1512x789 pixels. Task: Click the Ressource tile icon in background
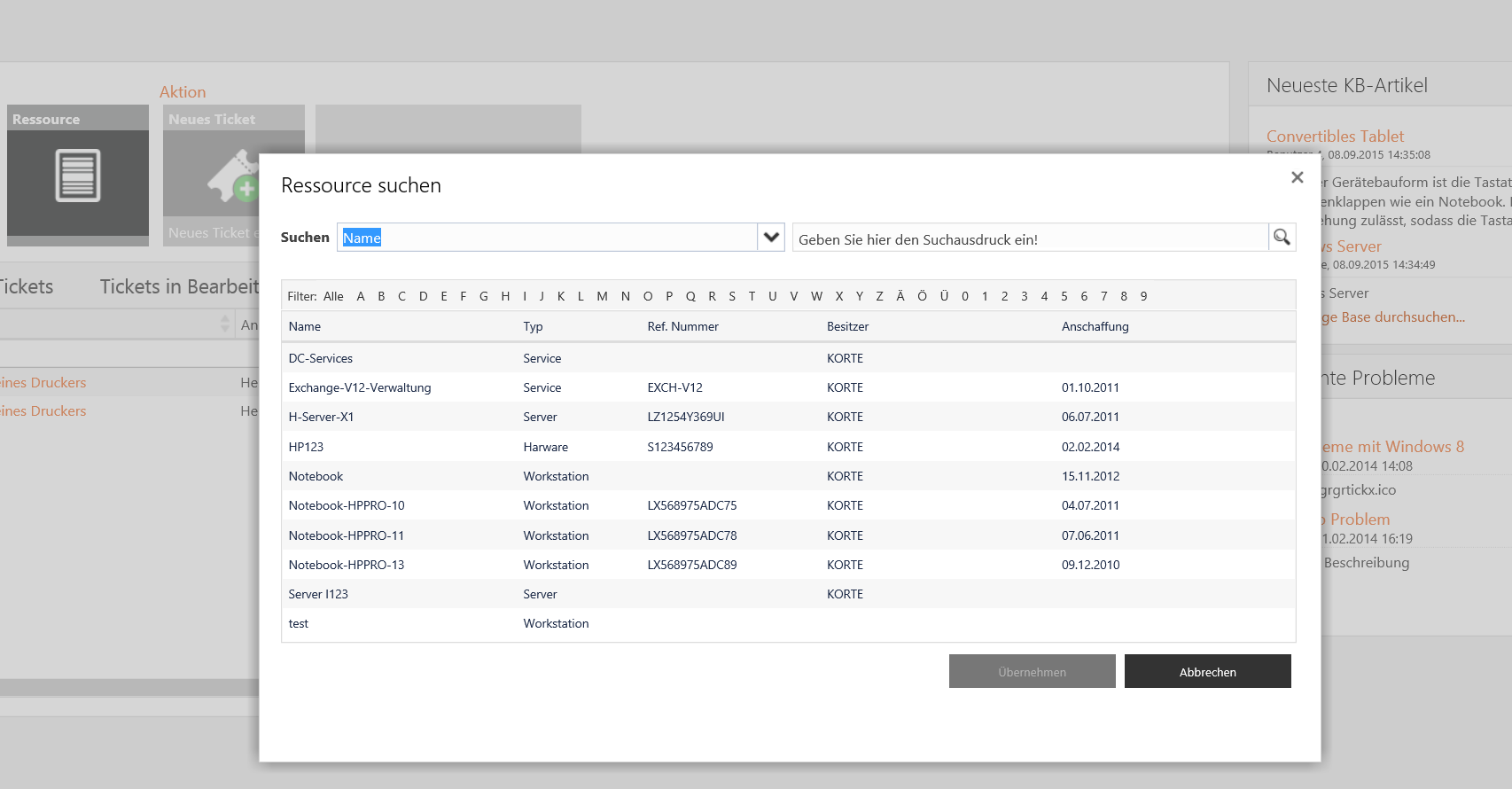point(78,176)
